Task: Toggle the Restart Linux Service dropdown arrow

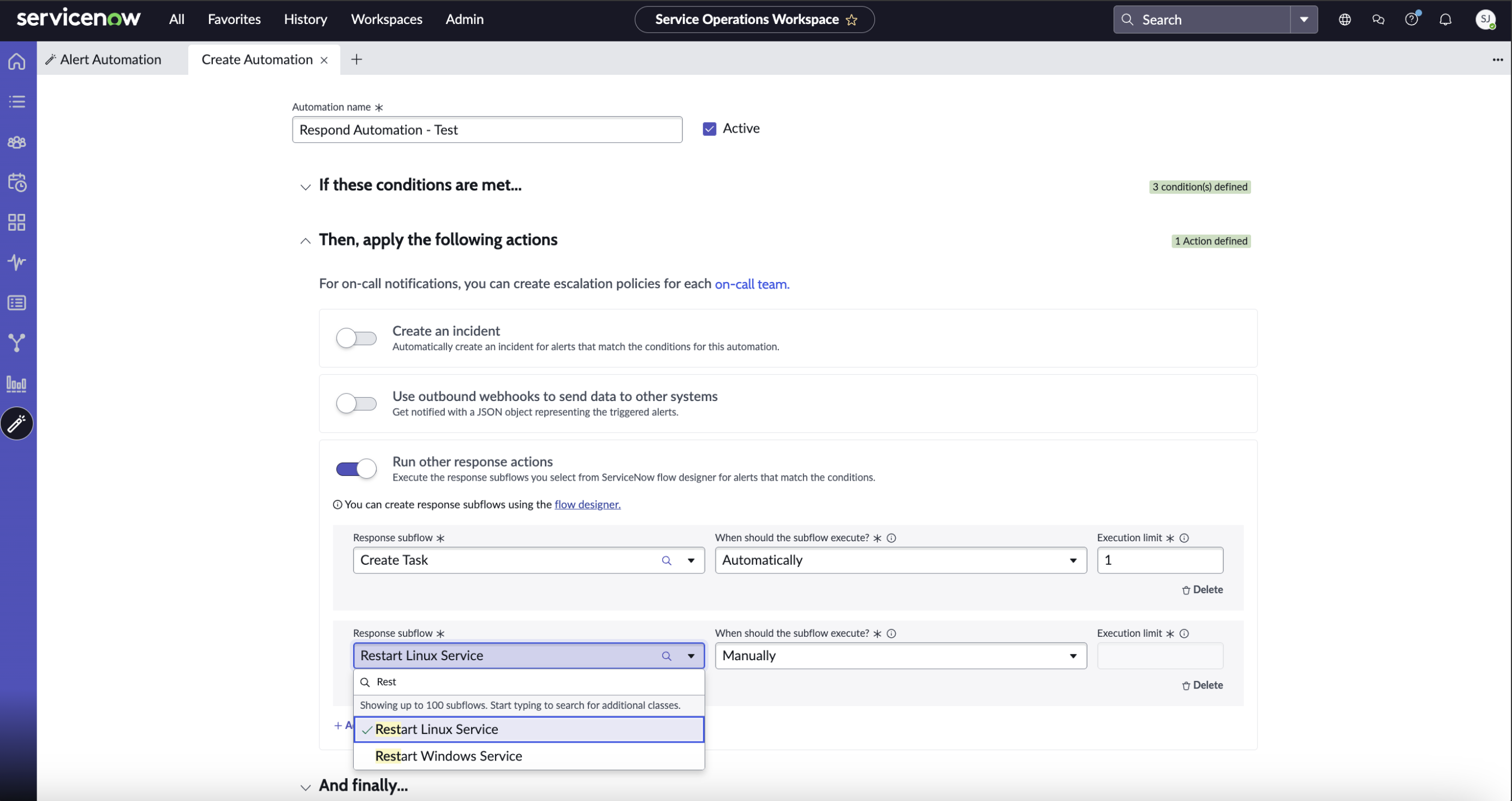Action: coord(691,656)
